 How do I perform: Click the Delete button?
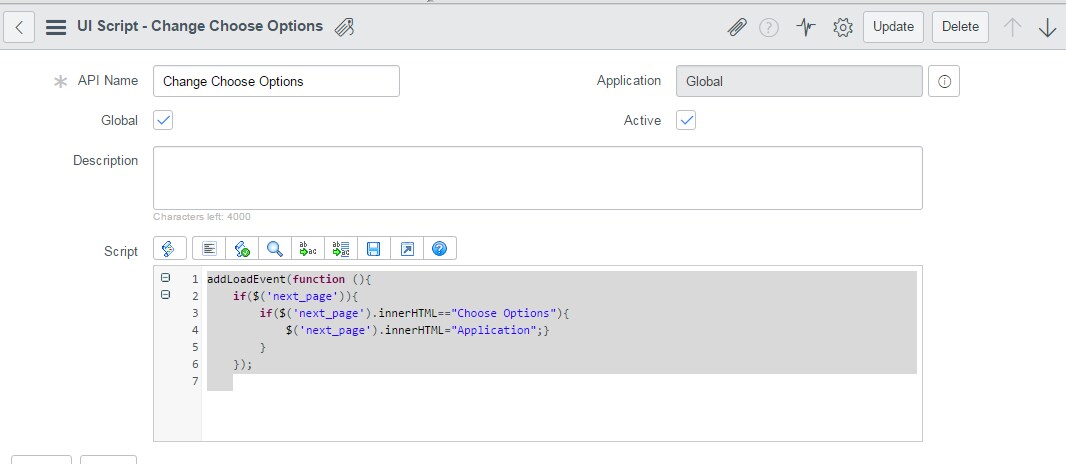960,27
